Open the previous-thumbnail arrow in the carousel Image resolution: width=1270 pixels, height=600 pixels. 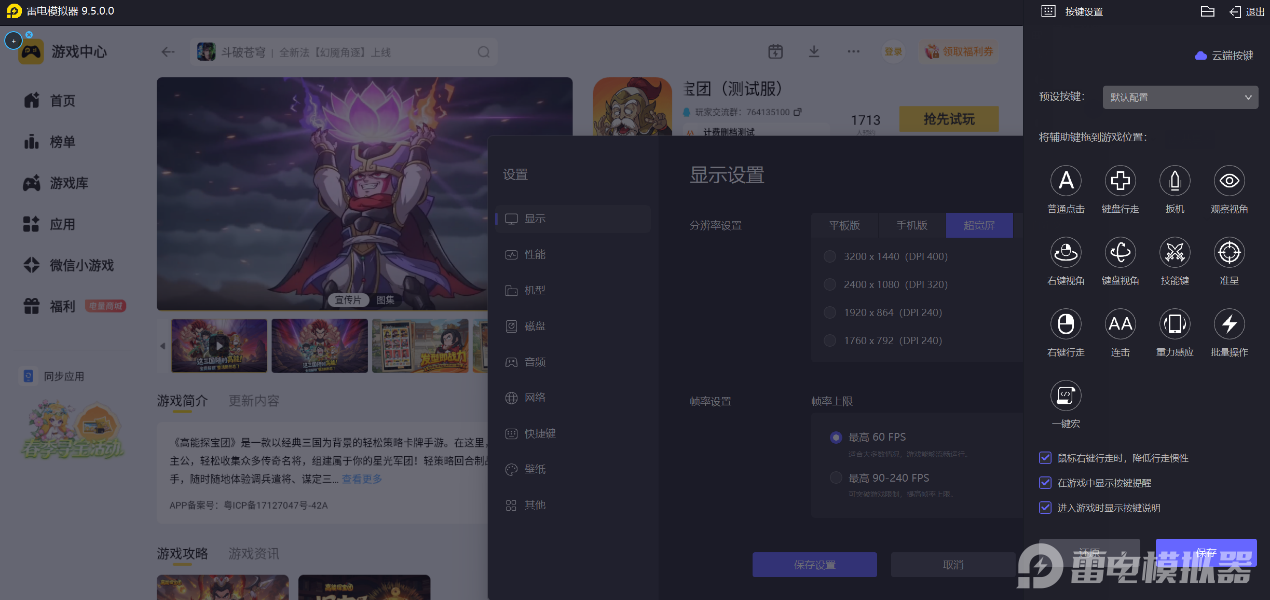[x=163, y=346]
